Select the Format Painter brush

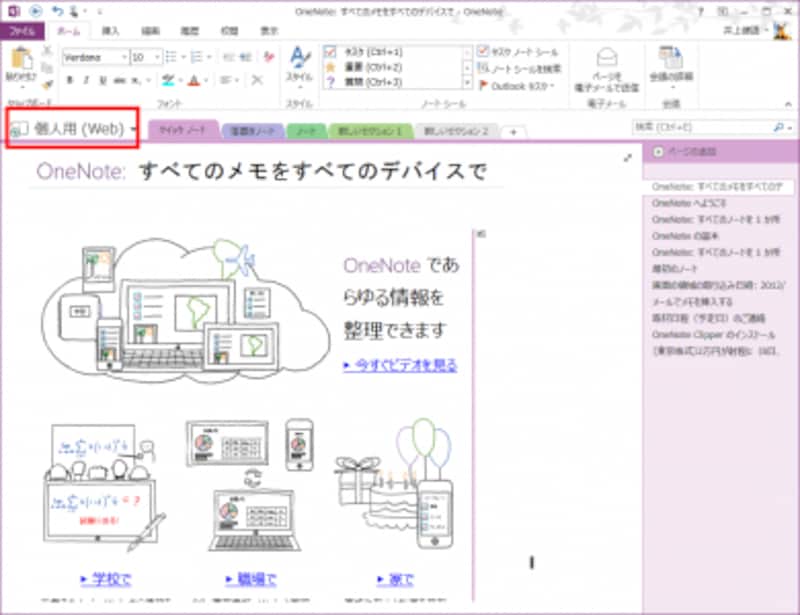coord(47,84)
